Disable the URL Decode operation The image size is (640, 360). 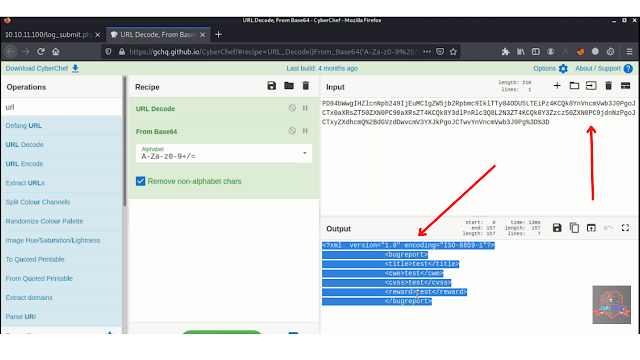(x=292, y=108)
